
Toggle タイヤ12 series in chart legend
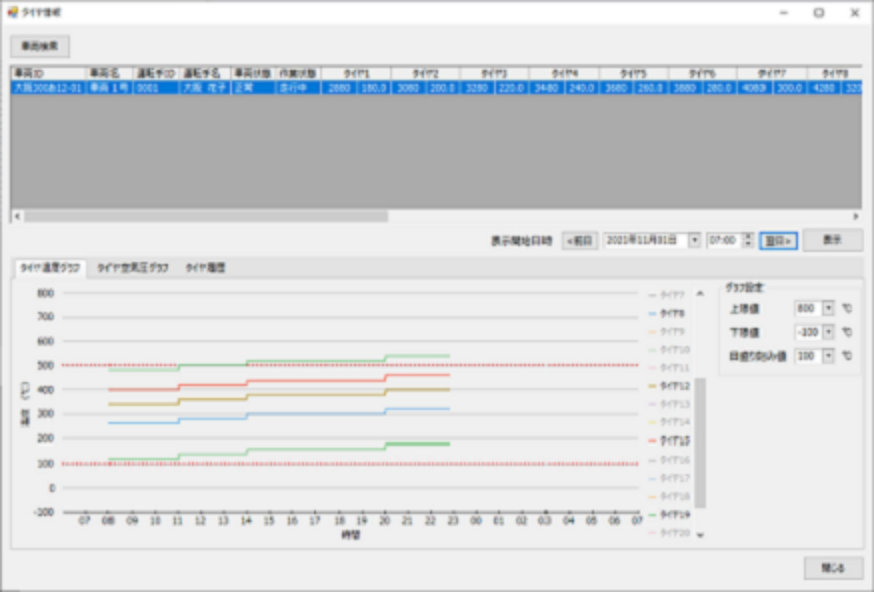[x=669, y=386]
